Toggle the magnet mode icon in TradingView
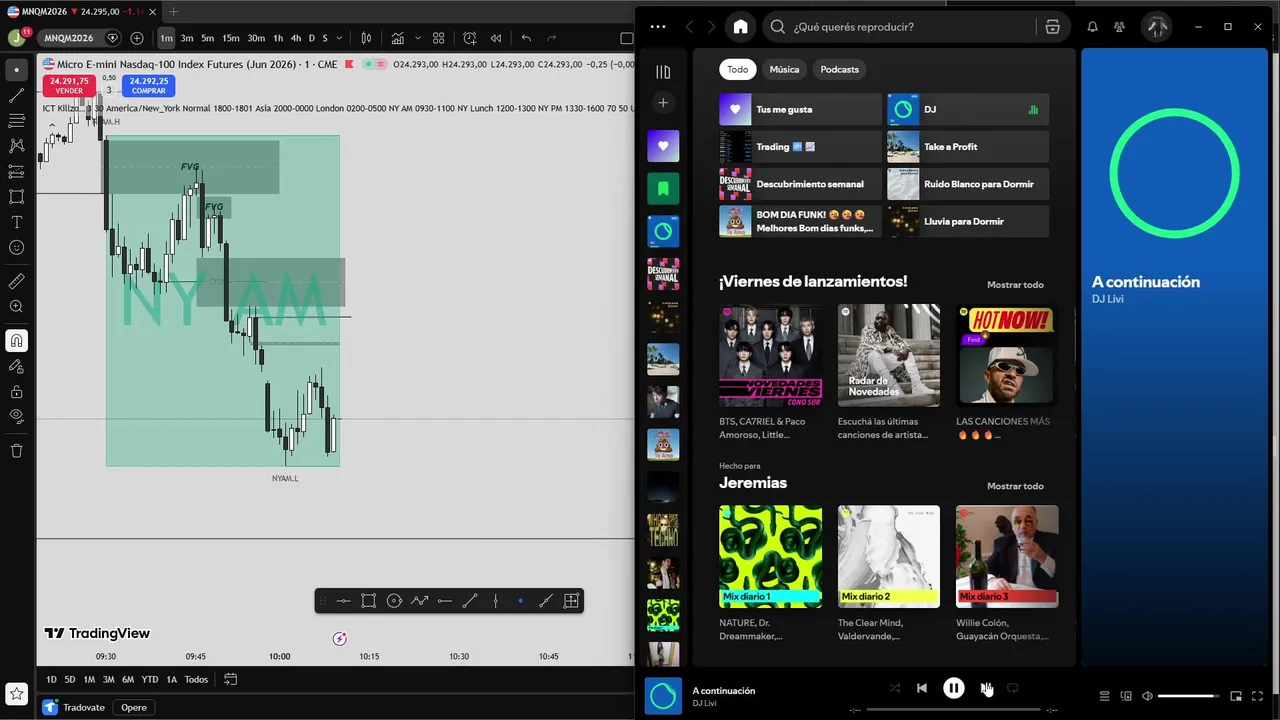The image size is (1280, 720). point(16,341)
